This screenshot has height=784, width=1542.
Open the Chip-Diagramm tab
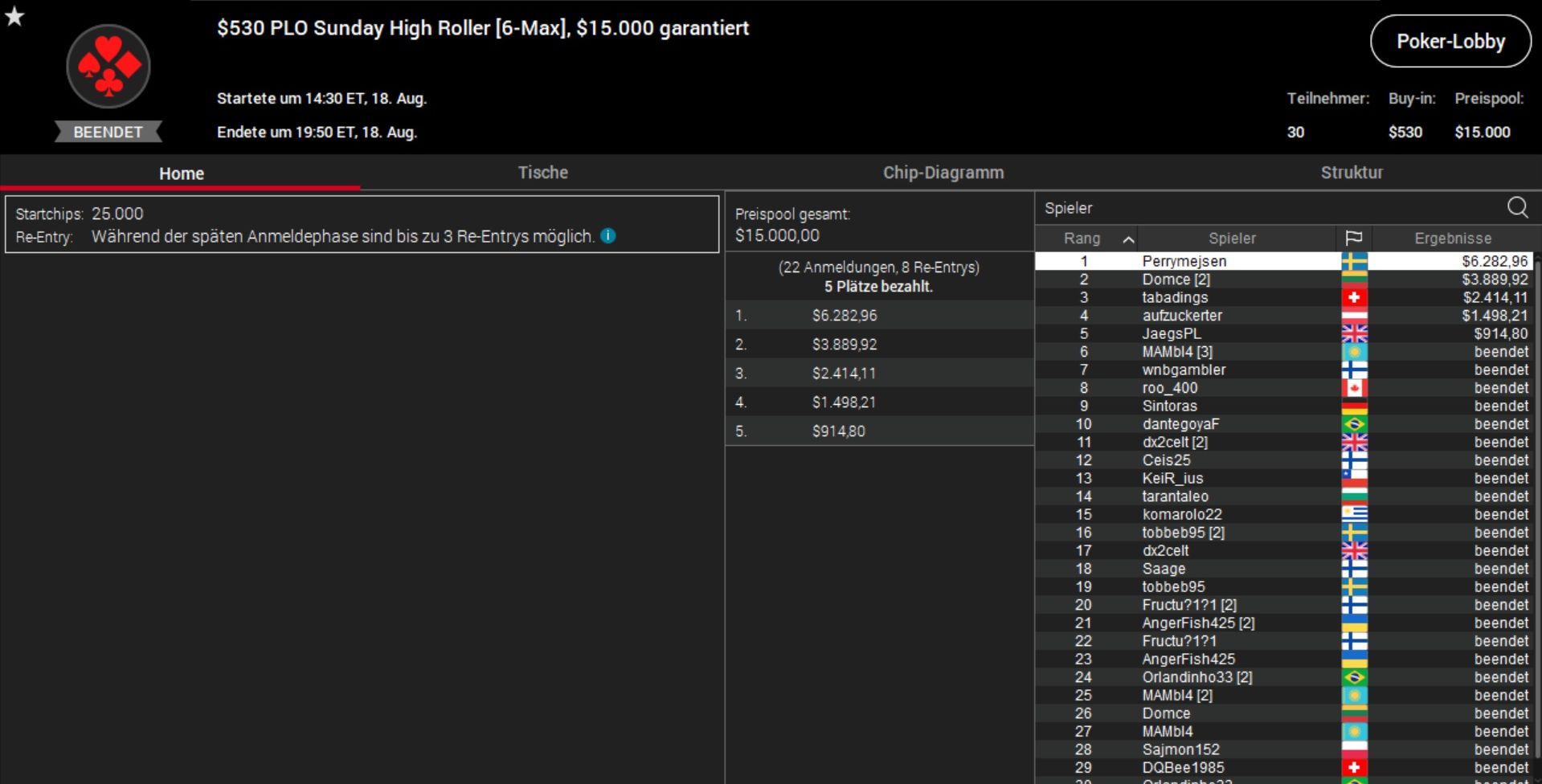pyautogui.click(x=943, y=173)
